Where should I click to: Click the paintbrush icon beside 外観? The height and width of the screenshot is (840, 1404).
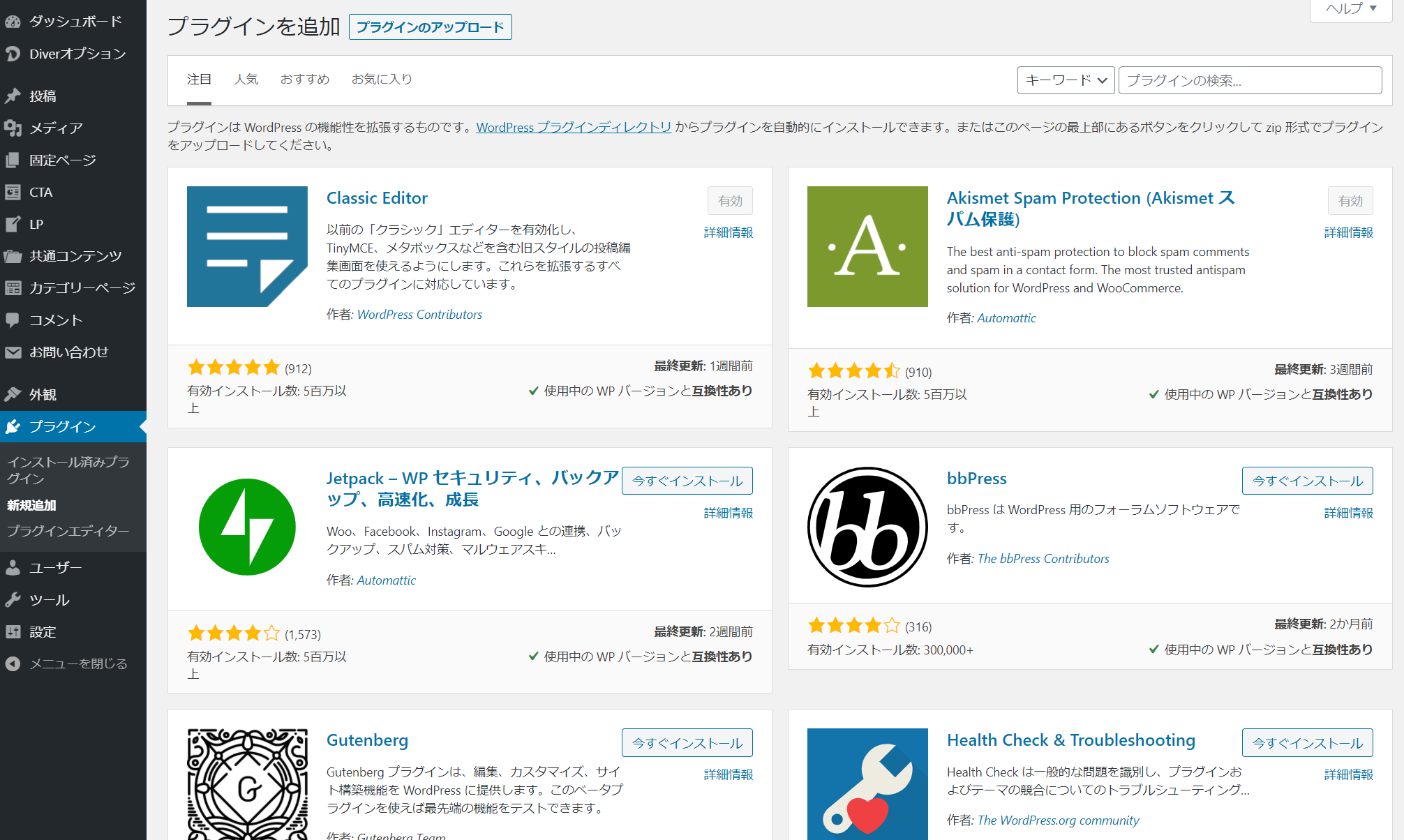(x=13, y=395)
